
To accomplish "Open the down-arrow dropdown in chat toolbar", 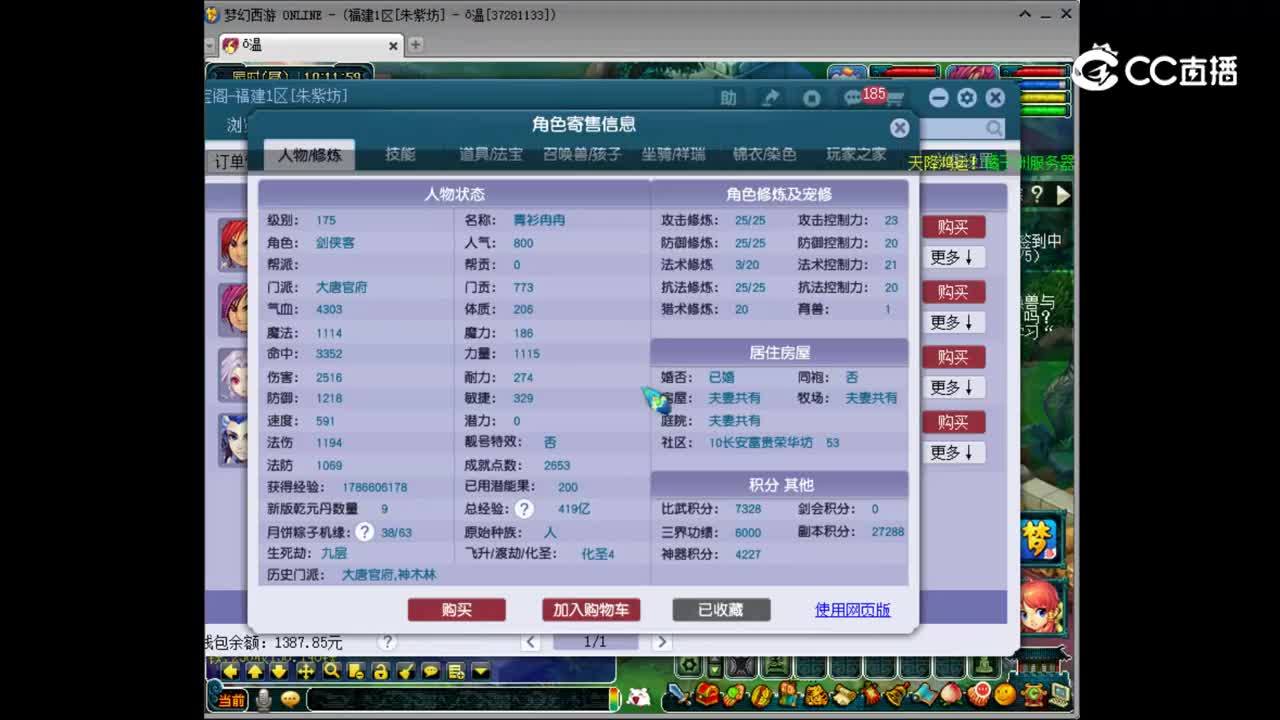I will [x=481, y=671].
